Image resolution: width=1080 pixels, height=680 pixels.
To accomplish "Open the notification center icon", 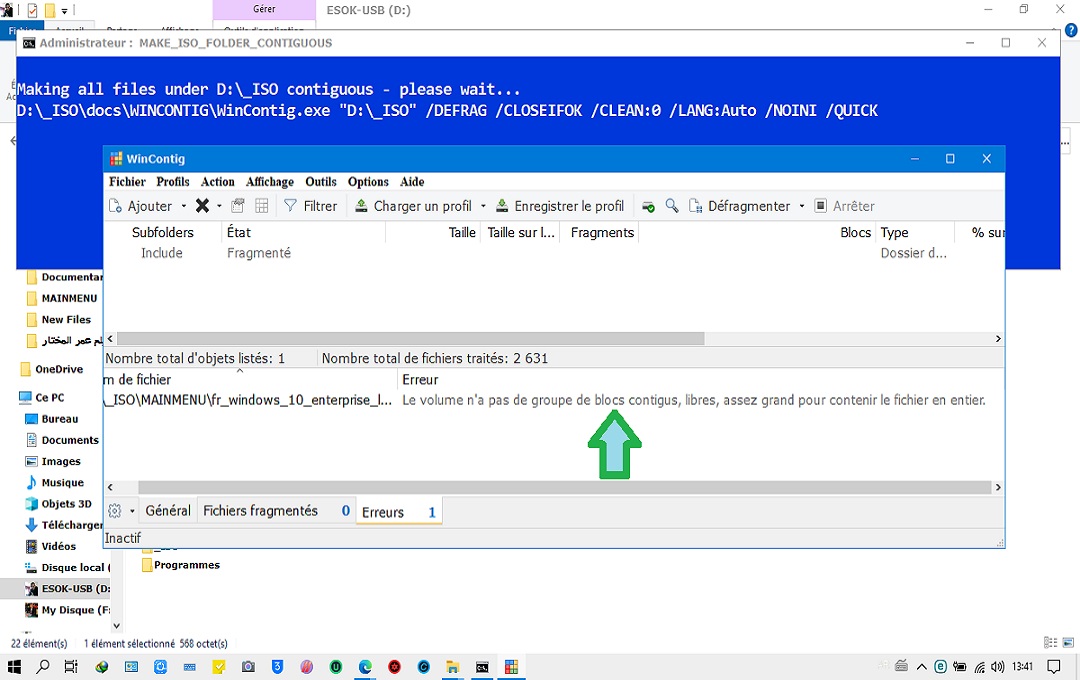I will (x=1054, y=667).
